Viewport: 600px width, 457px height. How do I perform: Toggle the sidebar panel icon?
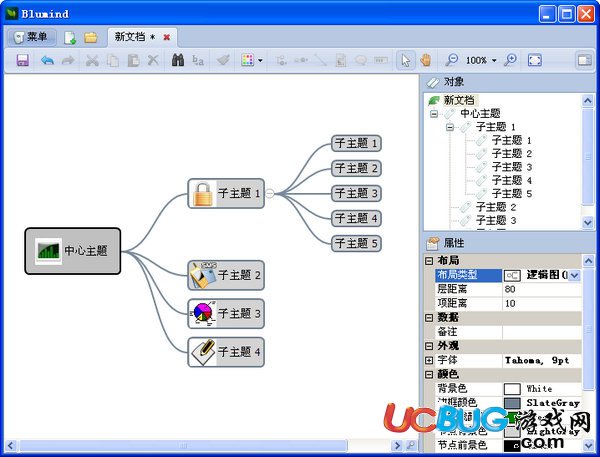[x=584, y=60]
